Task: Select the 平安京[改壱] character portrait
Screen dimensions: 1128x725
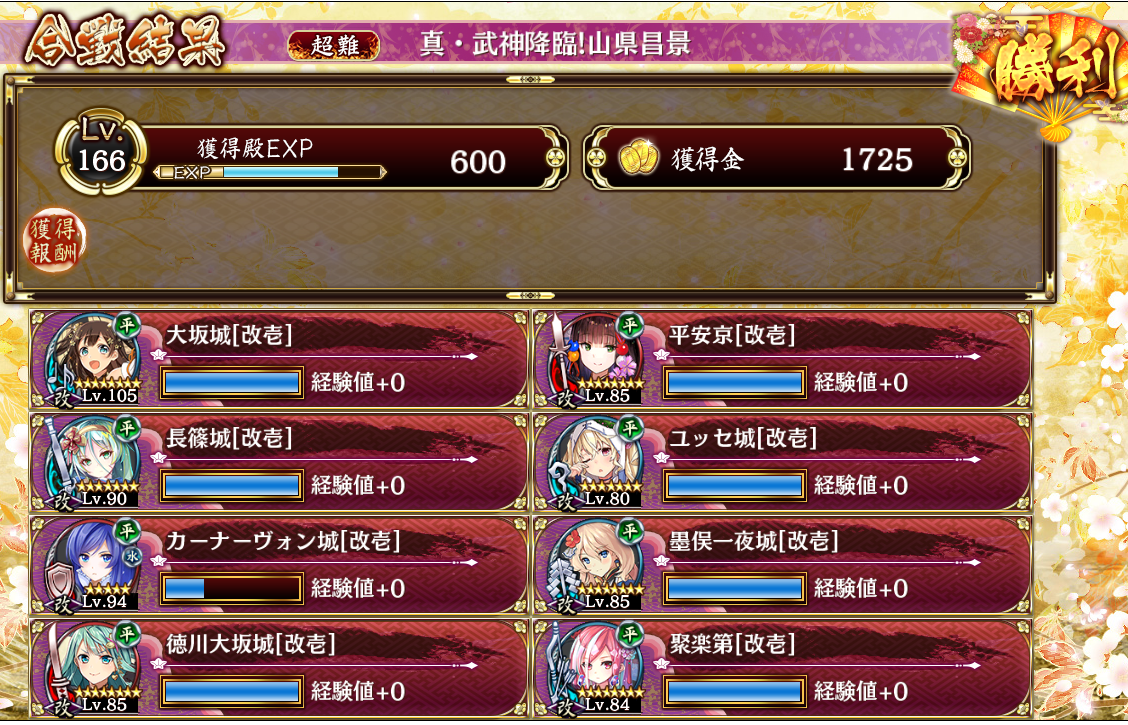Action: pyautogui.click(x=594, y=359)
